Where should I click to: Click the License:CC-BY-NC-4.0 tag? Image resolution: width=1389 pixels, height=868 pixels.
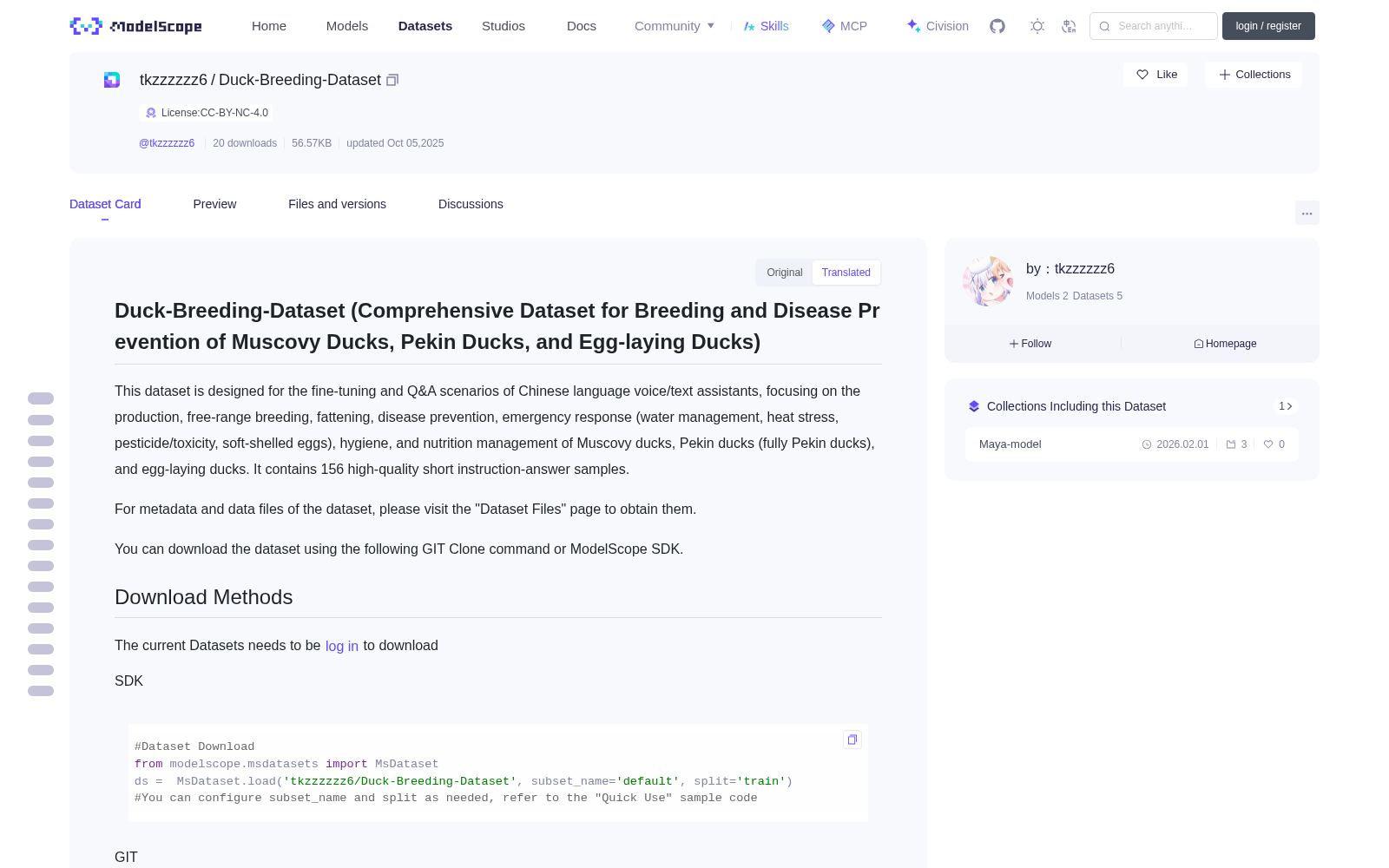click(207, 113)
